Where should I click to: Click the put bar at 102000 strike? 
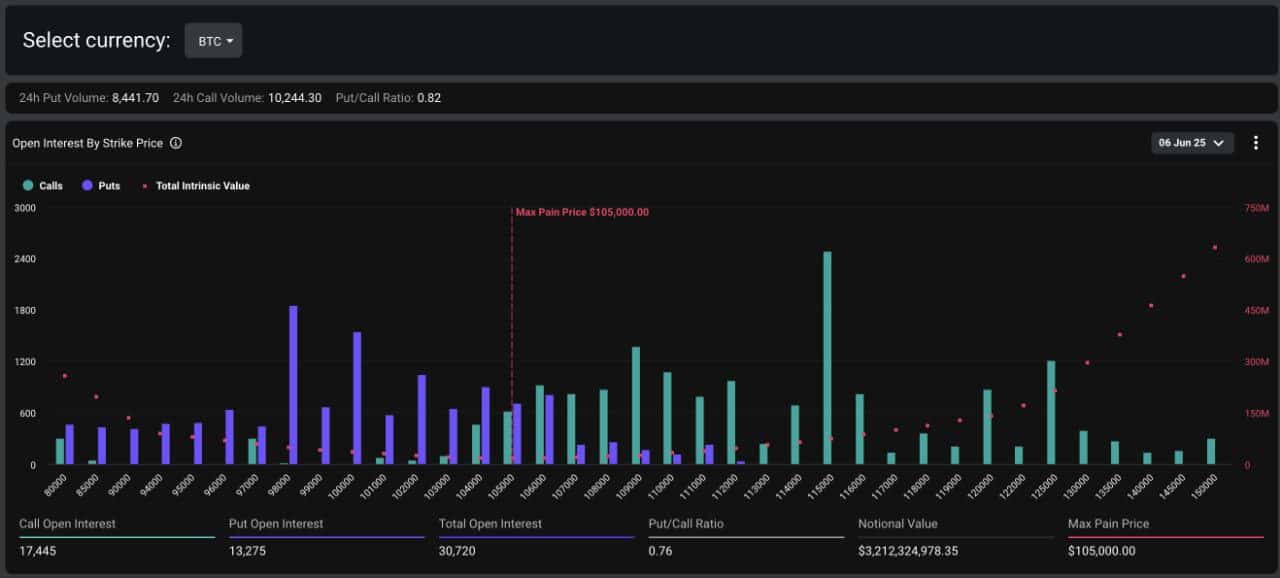[421, 420]
